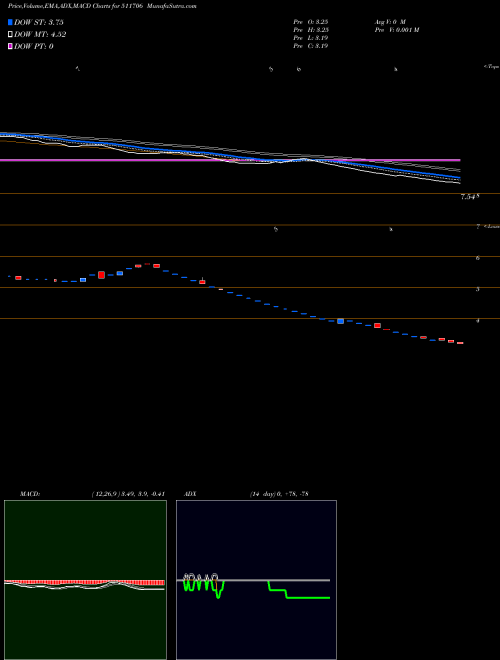The height and width of the screenshot is (660, 500).
Task: Click the 'Pre L: 3.19' low value
Action: click(311, 38)
